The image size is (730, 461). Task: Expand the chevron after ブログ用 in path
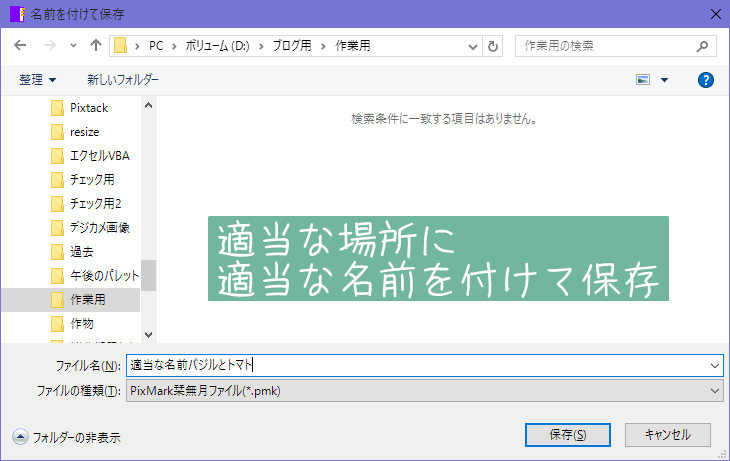click(323, 46)
